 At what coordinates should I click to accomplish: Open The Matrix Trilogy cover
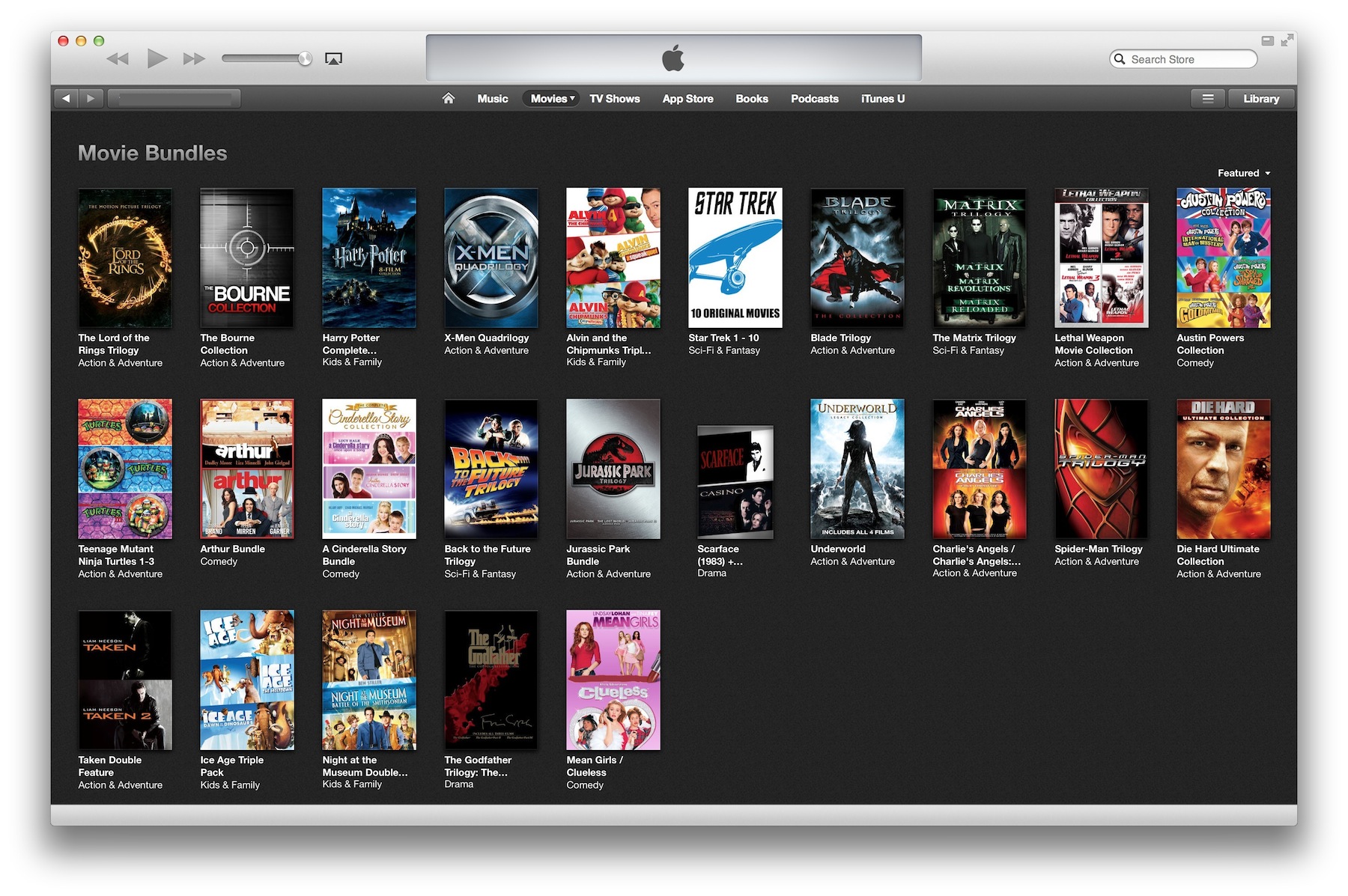980,258
